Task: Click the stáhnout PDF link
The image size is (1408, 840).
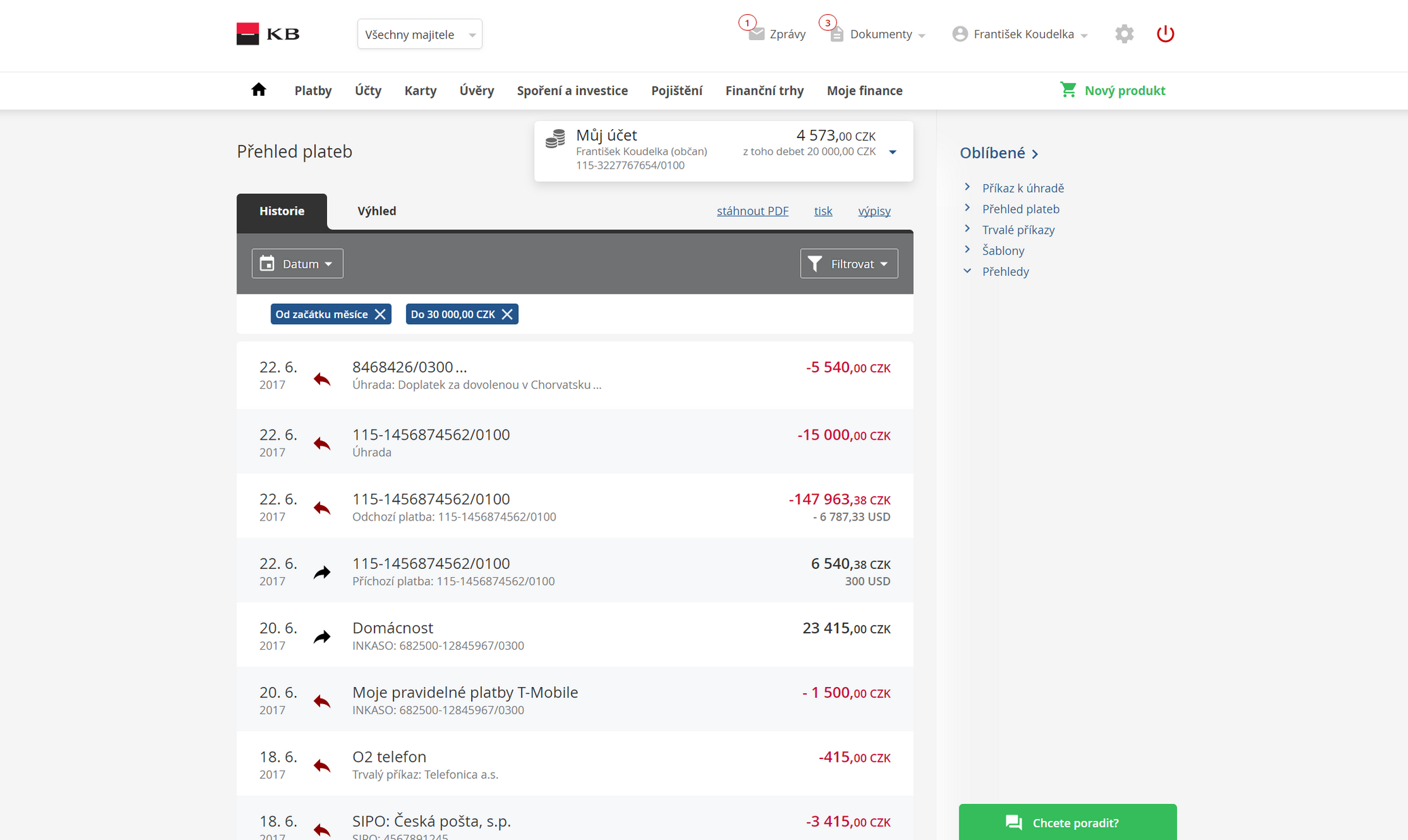Action: [x=752, y=211]
